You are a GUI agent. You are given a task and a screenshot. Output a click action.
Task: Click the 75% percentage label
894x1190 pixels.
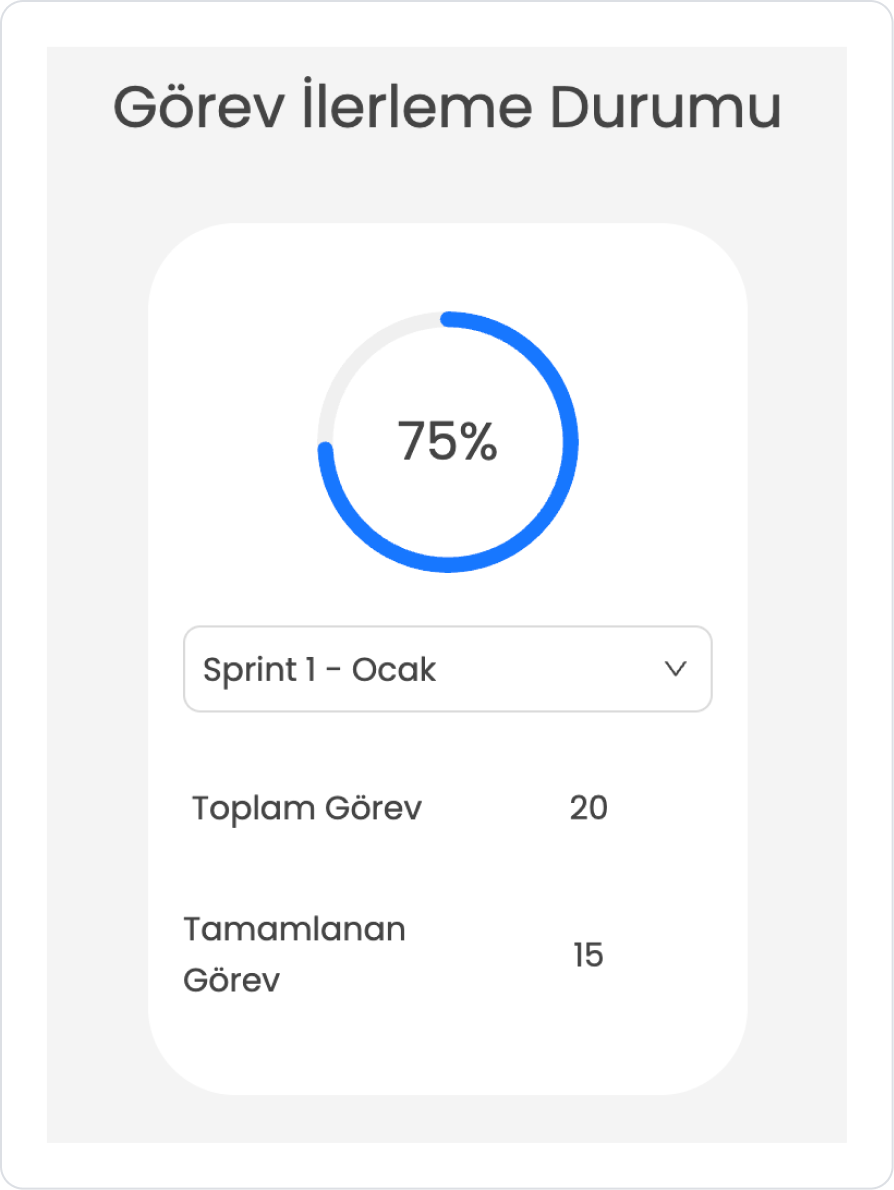point(448,441)
